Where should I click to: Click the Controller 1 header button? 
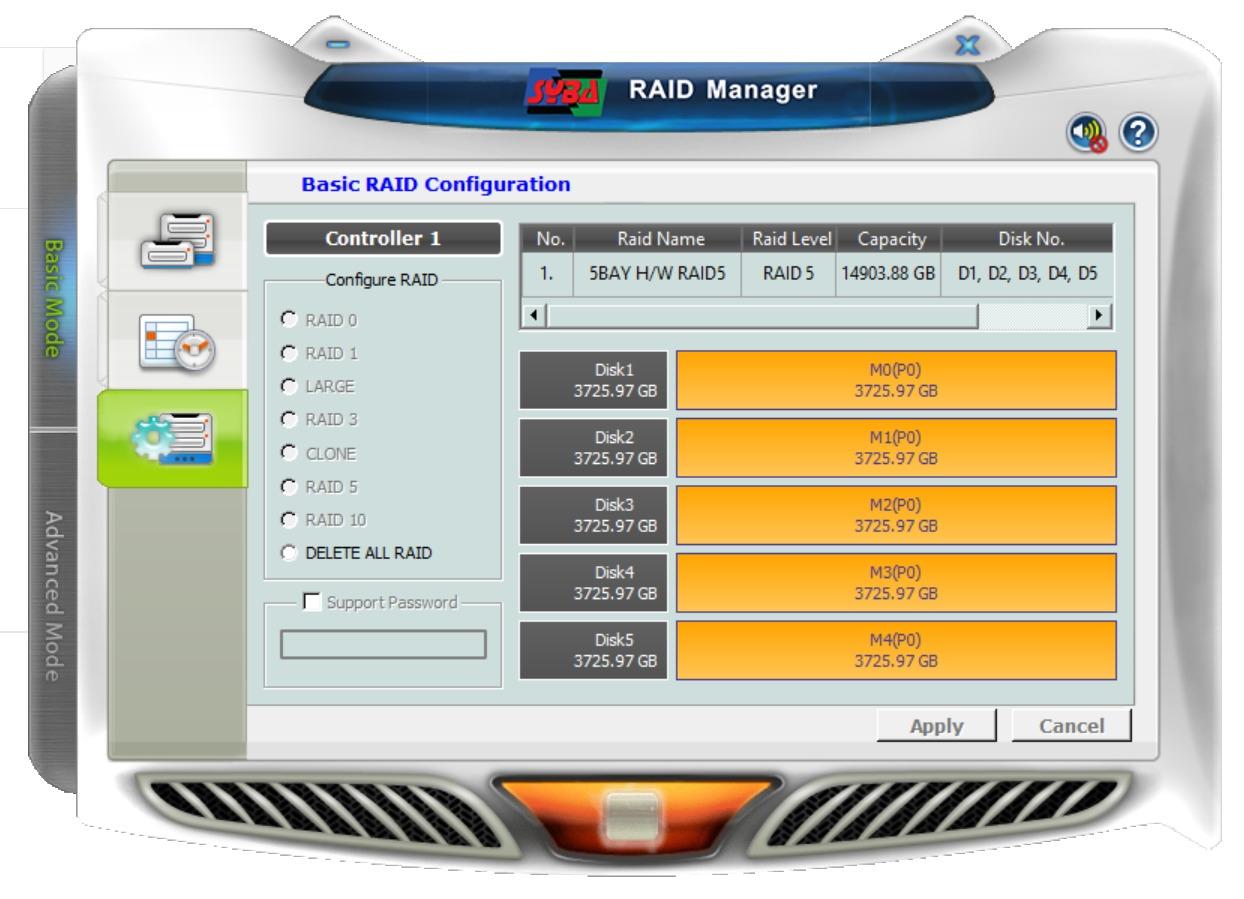coord(382,239)
